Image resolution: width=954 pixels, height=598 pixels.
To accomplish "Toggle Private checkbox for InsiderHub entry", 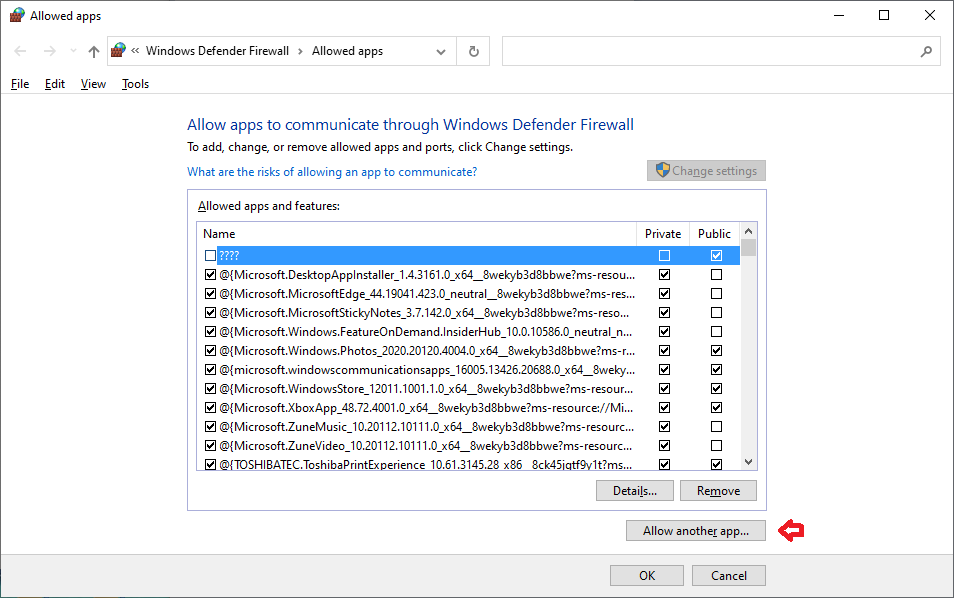I will (x=664, y=332).
